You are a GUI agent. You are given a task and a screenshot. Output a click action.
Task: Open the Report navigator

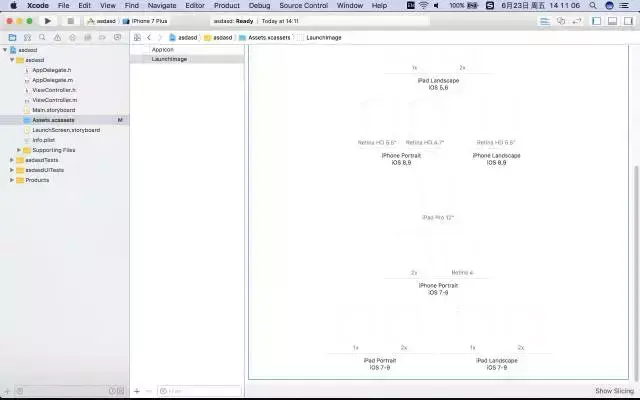[118, 38]
